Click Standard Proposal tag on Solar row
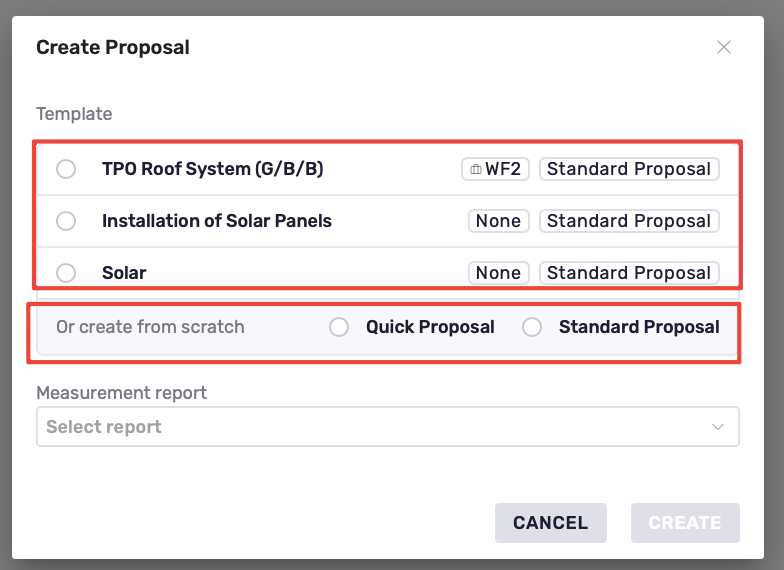The height and width of the screenshot is (570, 784). (629, 273)
